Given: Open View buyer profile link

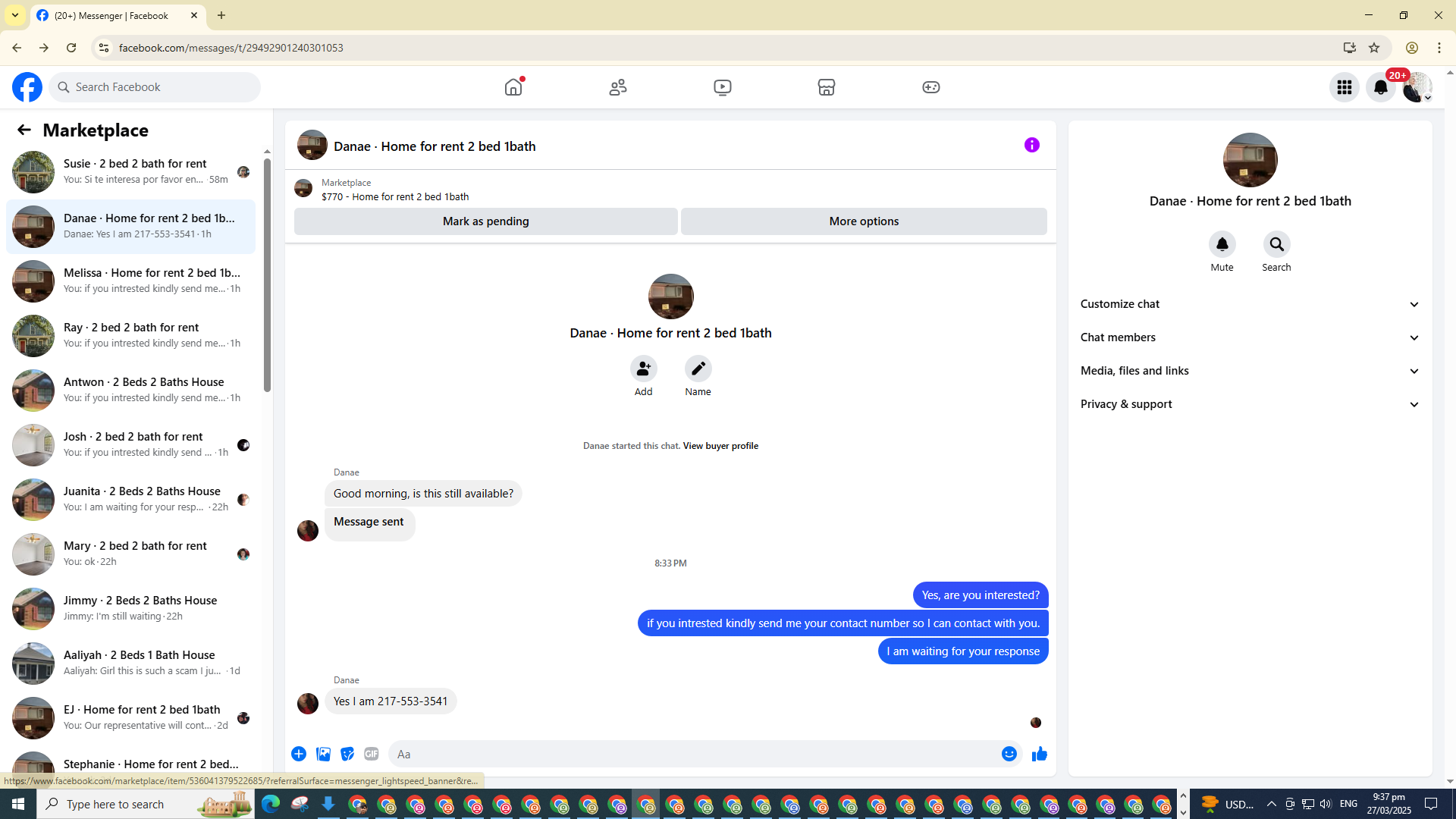Looking at the screenshot, I should (720, 446).
